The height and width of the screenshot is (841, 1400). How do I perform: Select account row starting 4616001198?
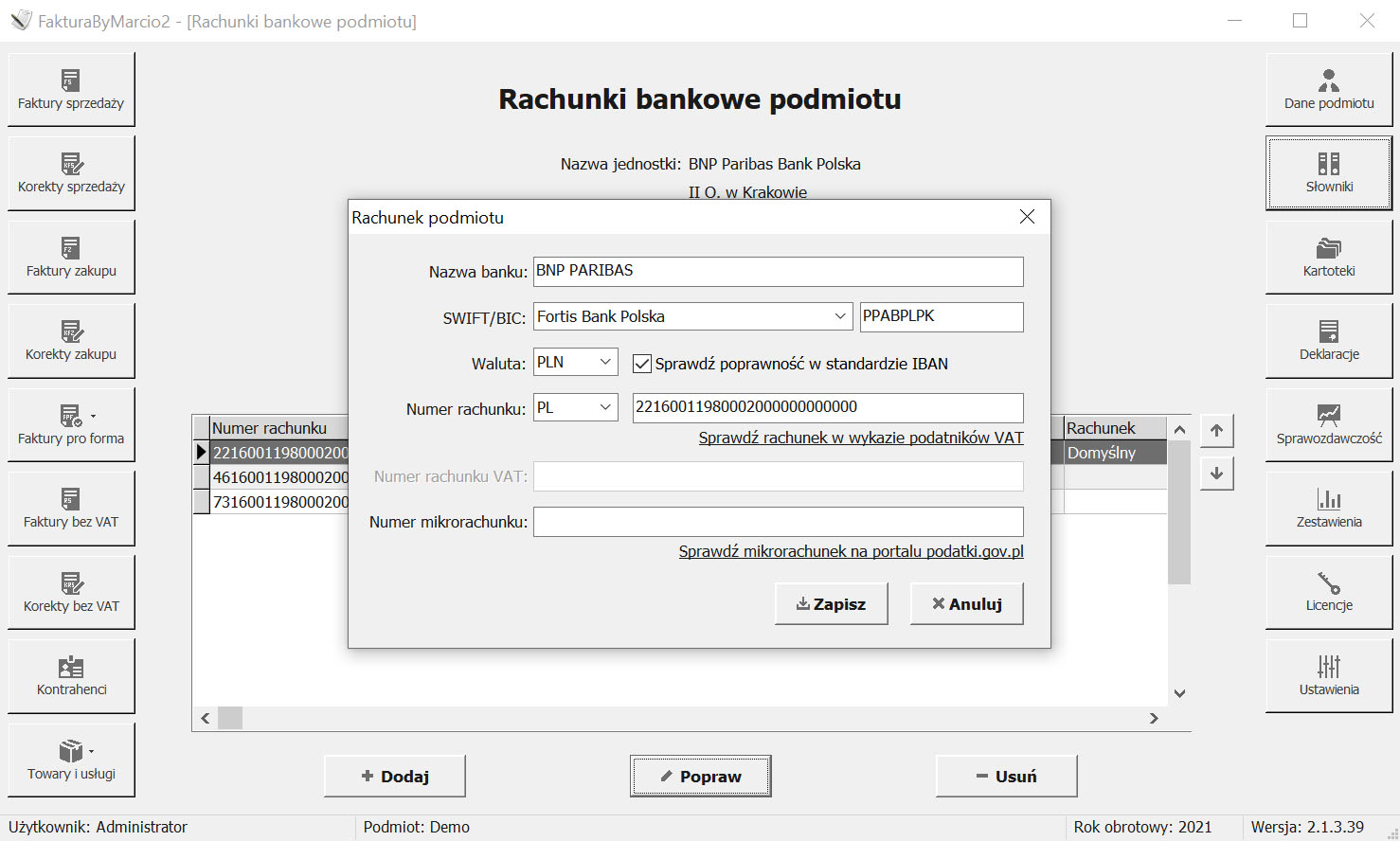click(278, 477)
